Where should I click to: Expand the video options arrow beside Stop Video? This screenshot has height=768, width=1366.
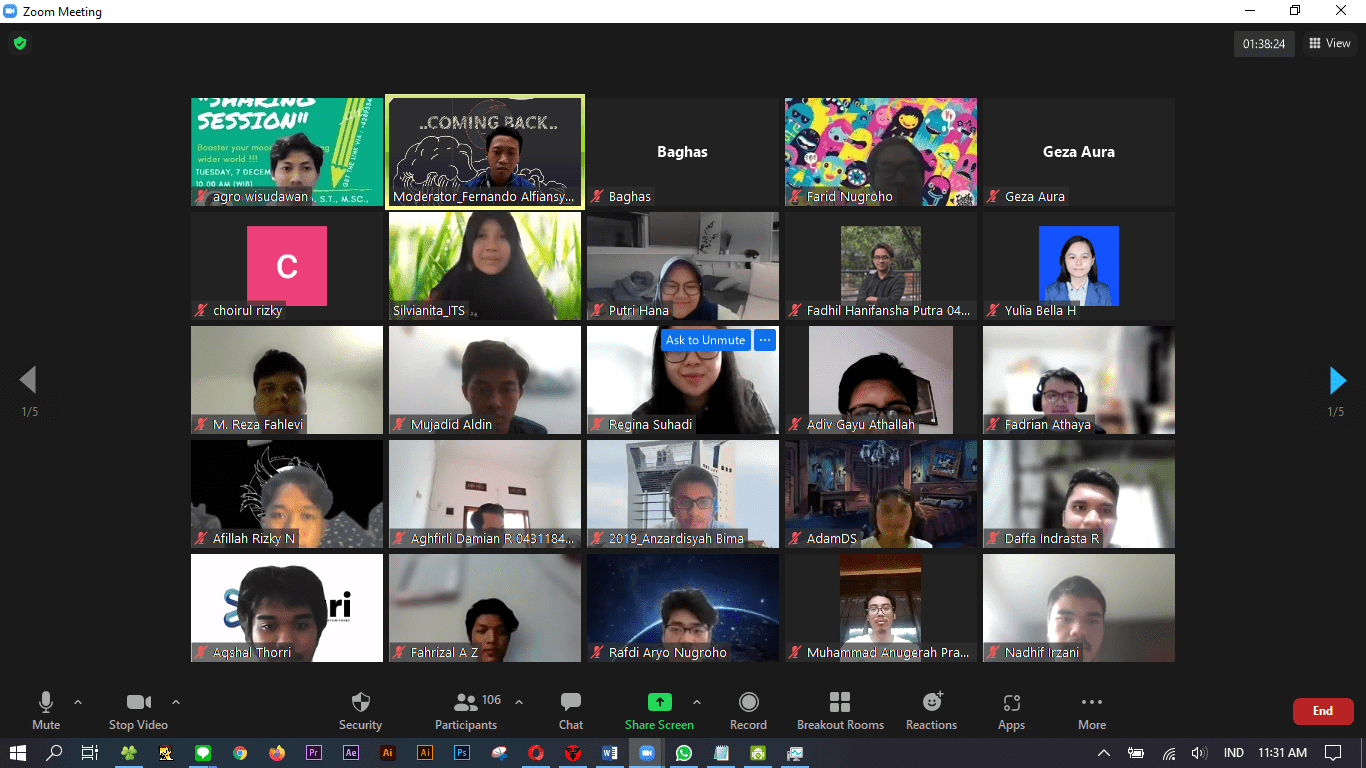[x=176, y=702]
